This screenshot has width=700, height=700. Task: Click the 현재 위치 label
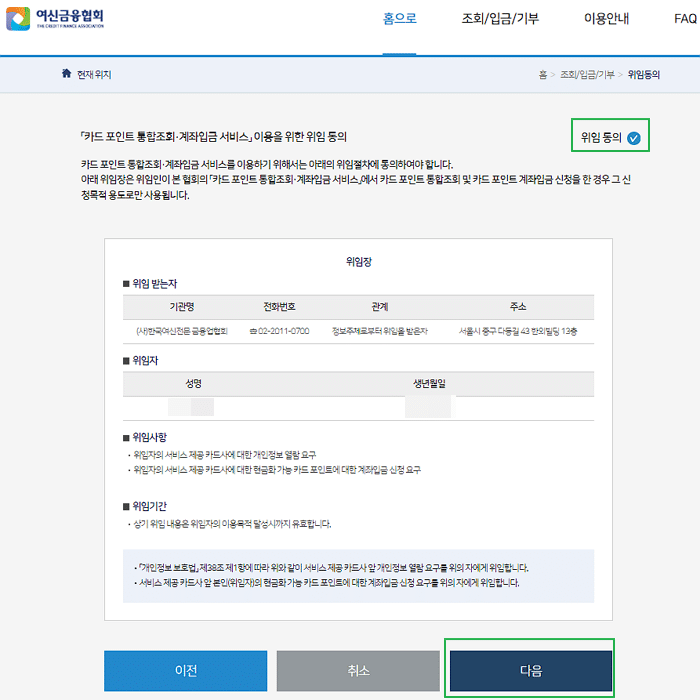(x=94, y=75)
